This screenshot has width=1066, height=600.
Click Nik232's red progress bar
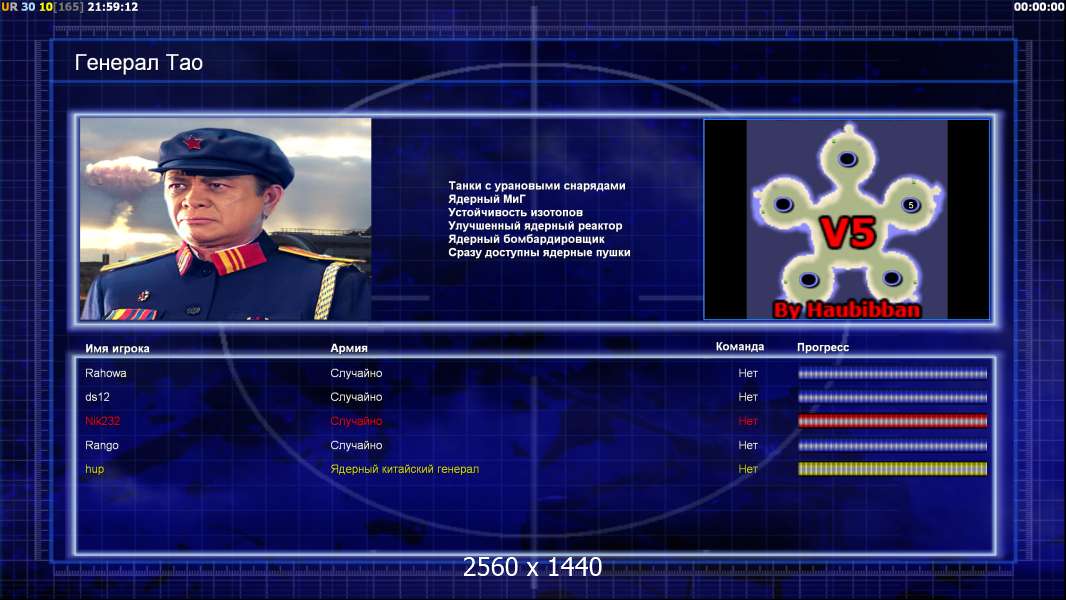[893, 421]
